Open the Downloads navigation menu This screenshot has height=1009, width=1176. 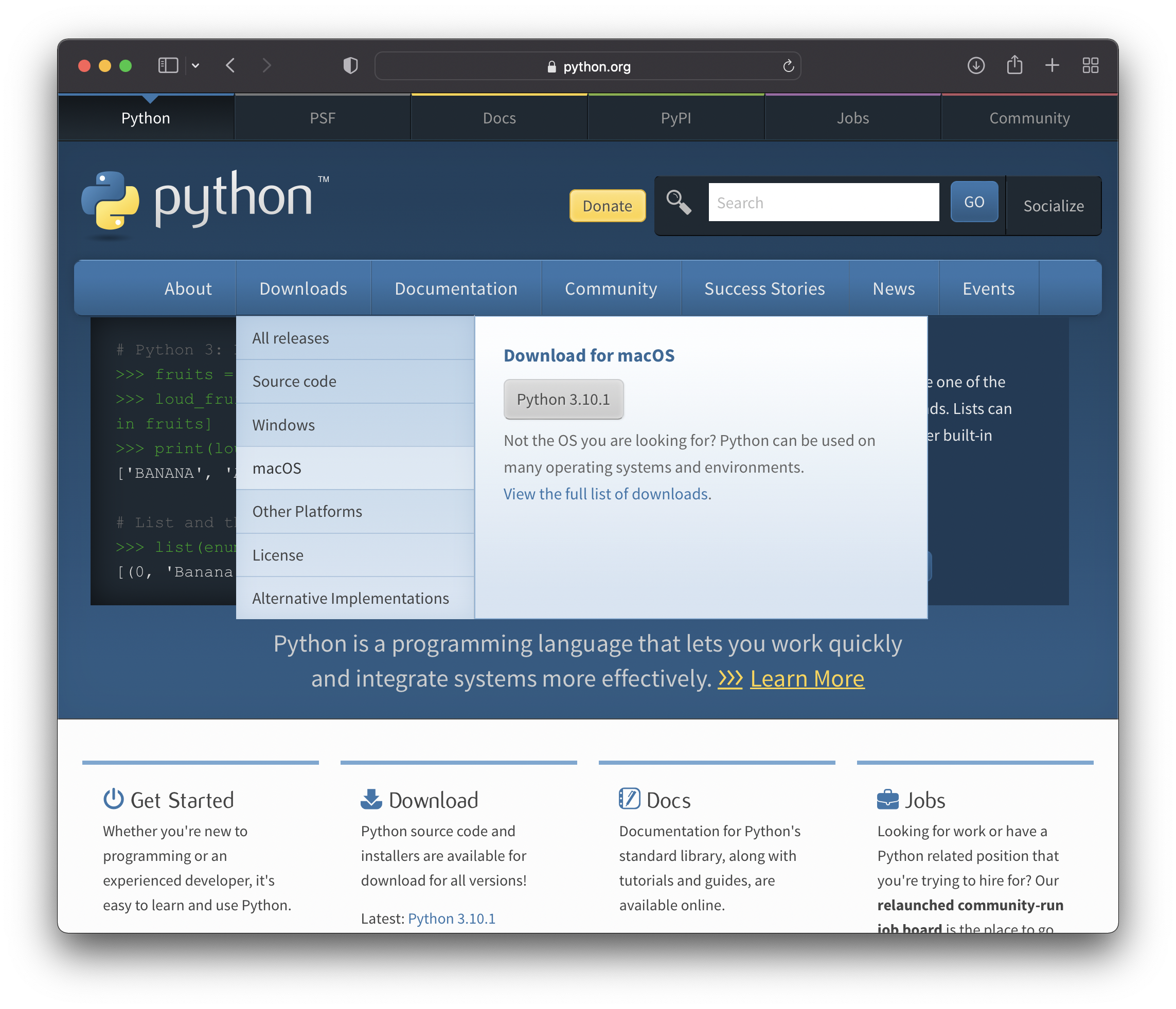point(303,289)
